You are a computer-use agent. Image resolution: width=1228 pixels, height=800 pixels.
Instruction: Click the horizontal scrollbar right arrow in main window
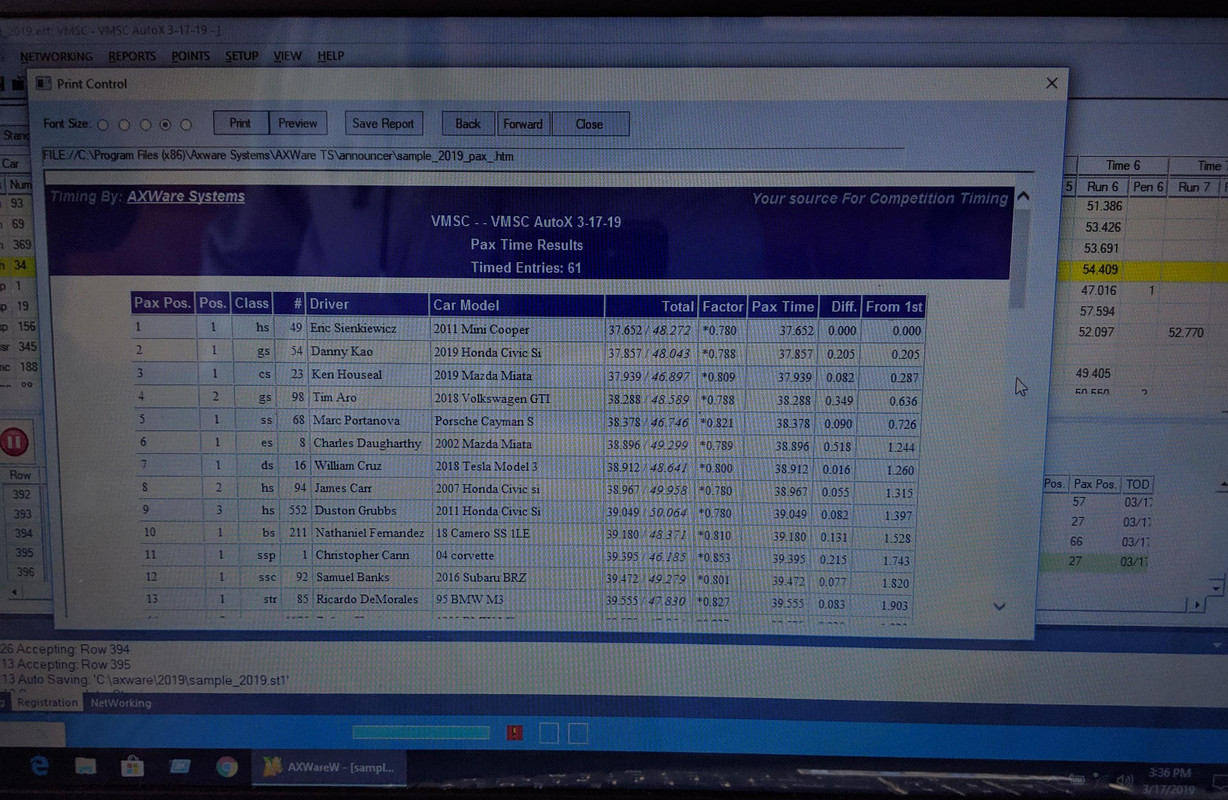(x=1196, y=605)
